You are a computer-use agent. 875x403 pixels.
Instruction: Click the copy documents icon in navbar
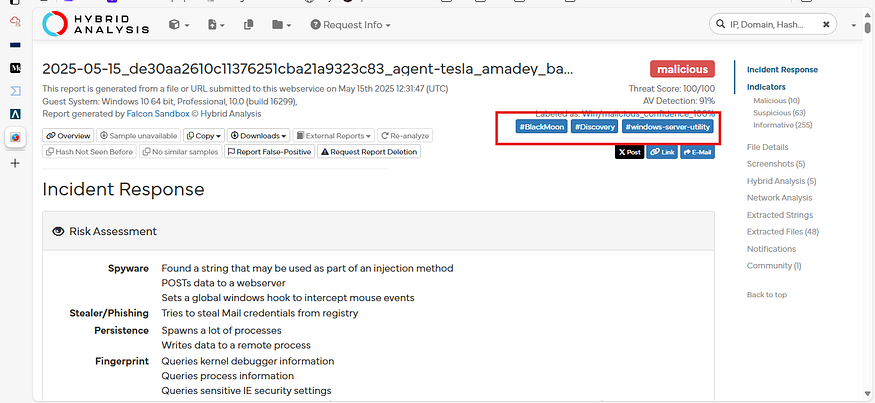pos(249,25)
